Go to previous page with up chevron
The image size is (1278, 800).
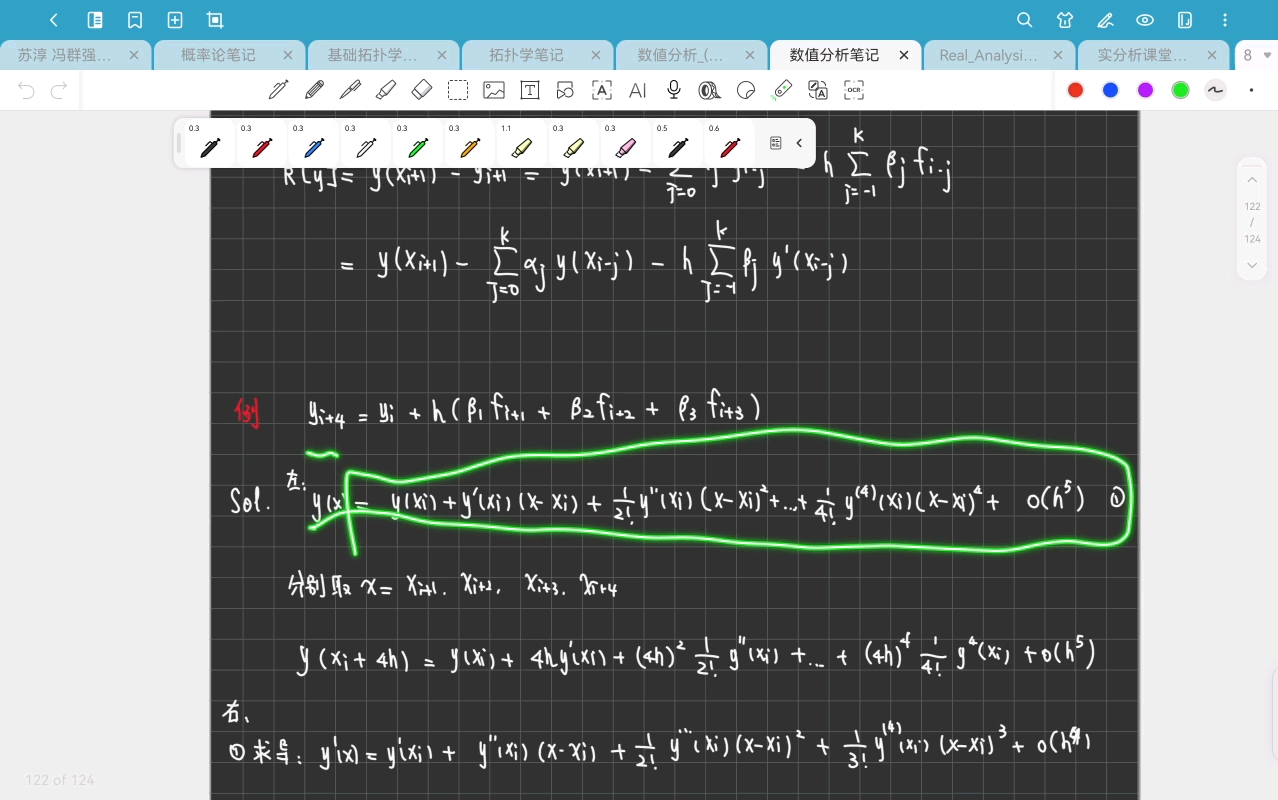1252,179
